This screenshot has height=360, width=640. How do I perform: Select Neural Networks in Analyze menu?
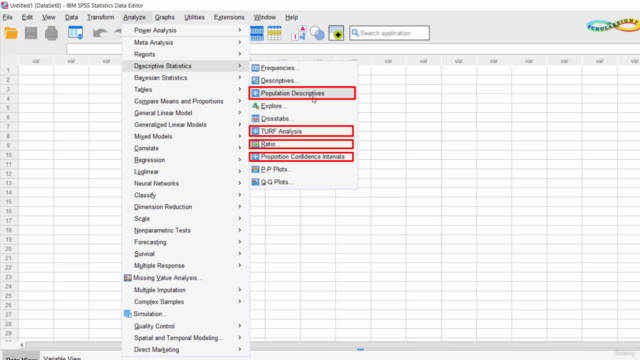pyautogui.click(x=186, y=183)
